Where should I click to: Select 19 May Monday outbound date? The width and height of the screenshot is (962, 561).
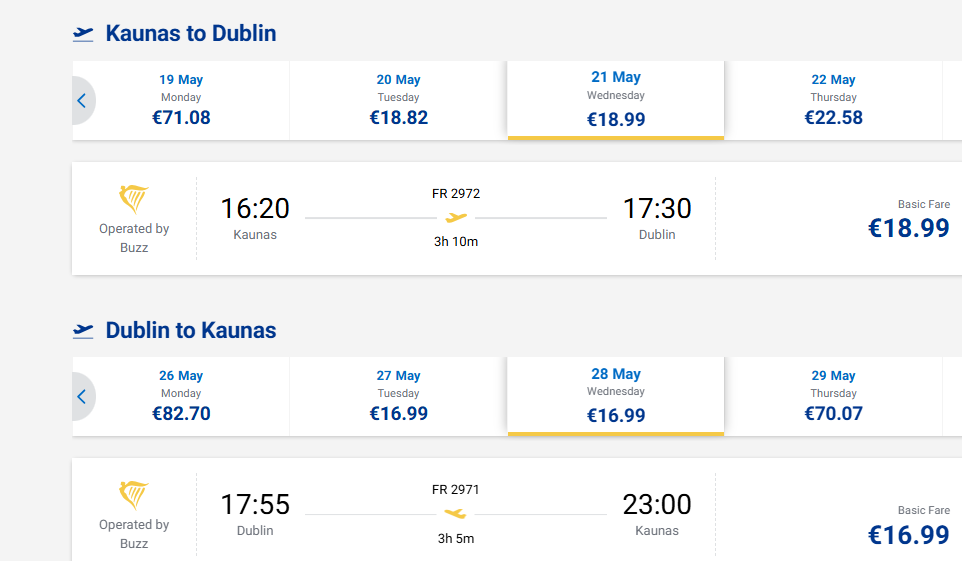point(181,100)
